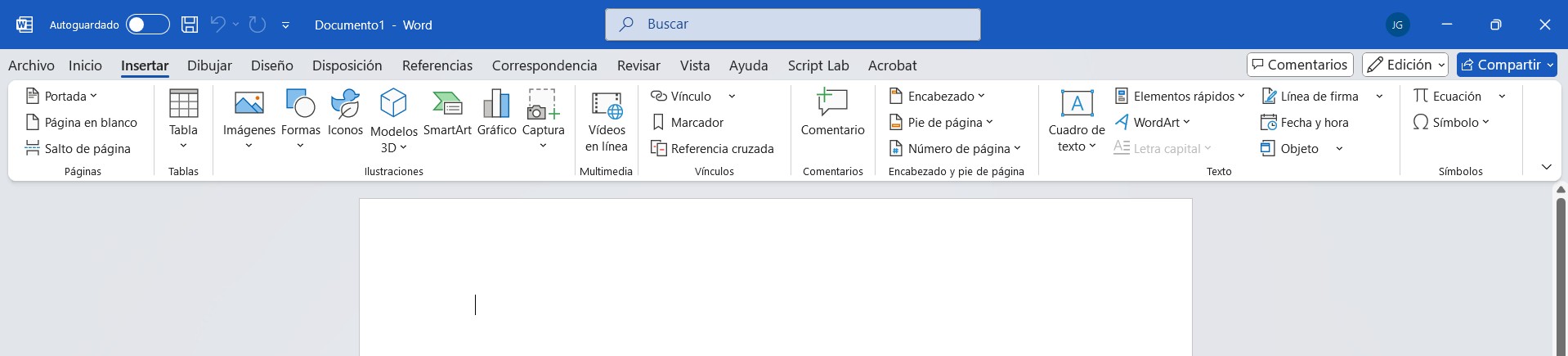The height and width of the screenshot is (356, 1568).
Task: Click the Buscar search field
Action: pyautogui.click(x=792, y=25)
